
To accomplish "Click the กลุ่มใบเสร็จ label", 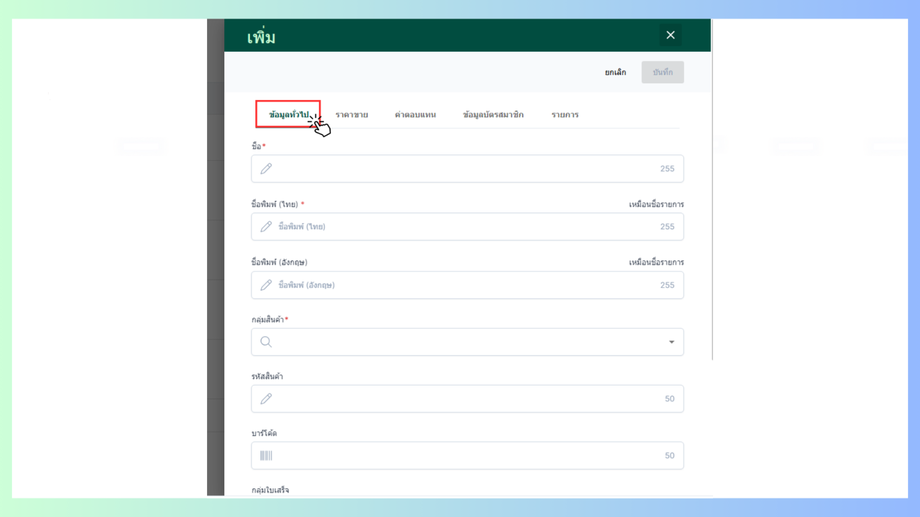I will (x=270, y=490).
